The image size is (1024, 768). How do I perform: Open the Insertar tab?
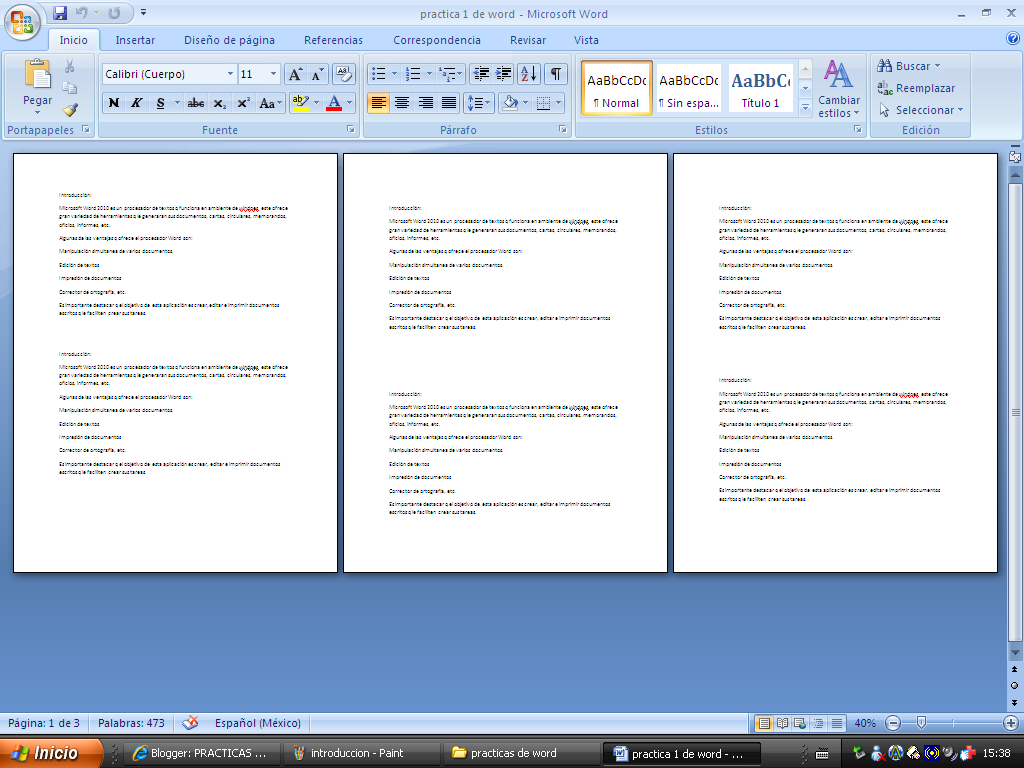[135, 40]
